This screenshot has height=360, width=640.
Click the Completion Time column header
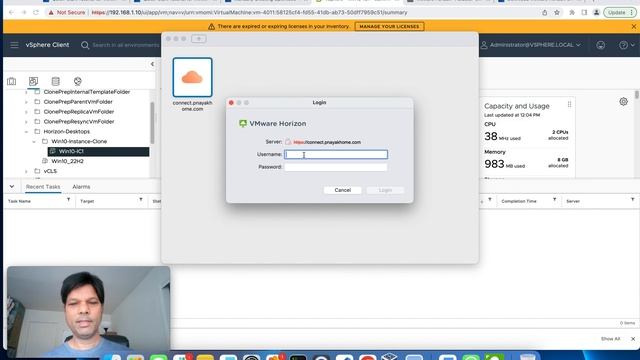point(519,201)
